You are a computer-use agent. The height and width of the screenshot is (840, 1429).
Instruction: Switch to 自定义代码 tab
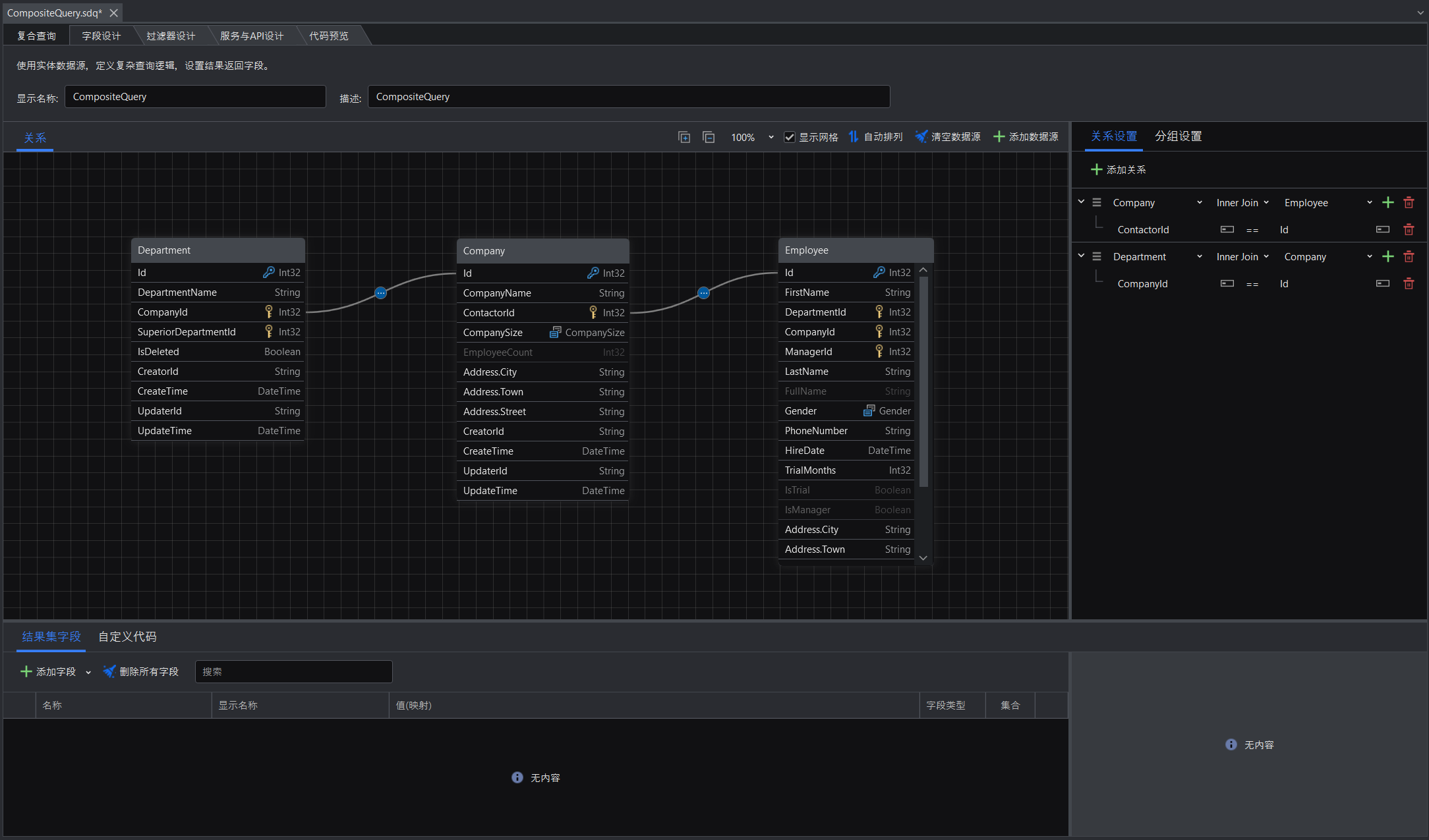click(x=127, y=637)
